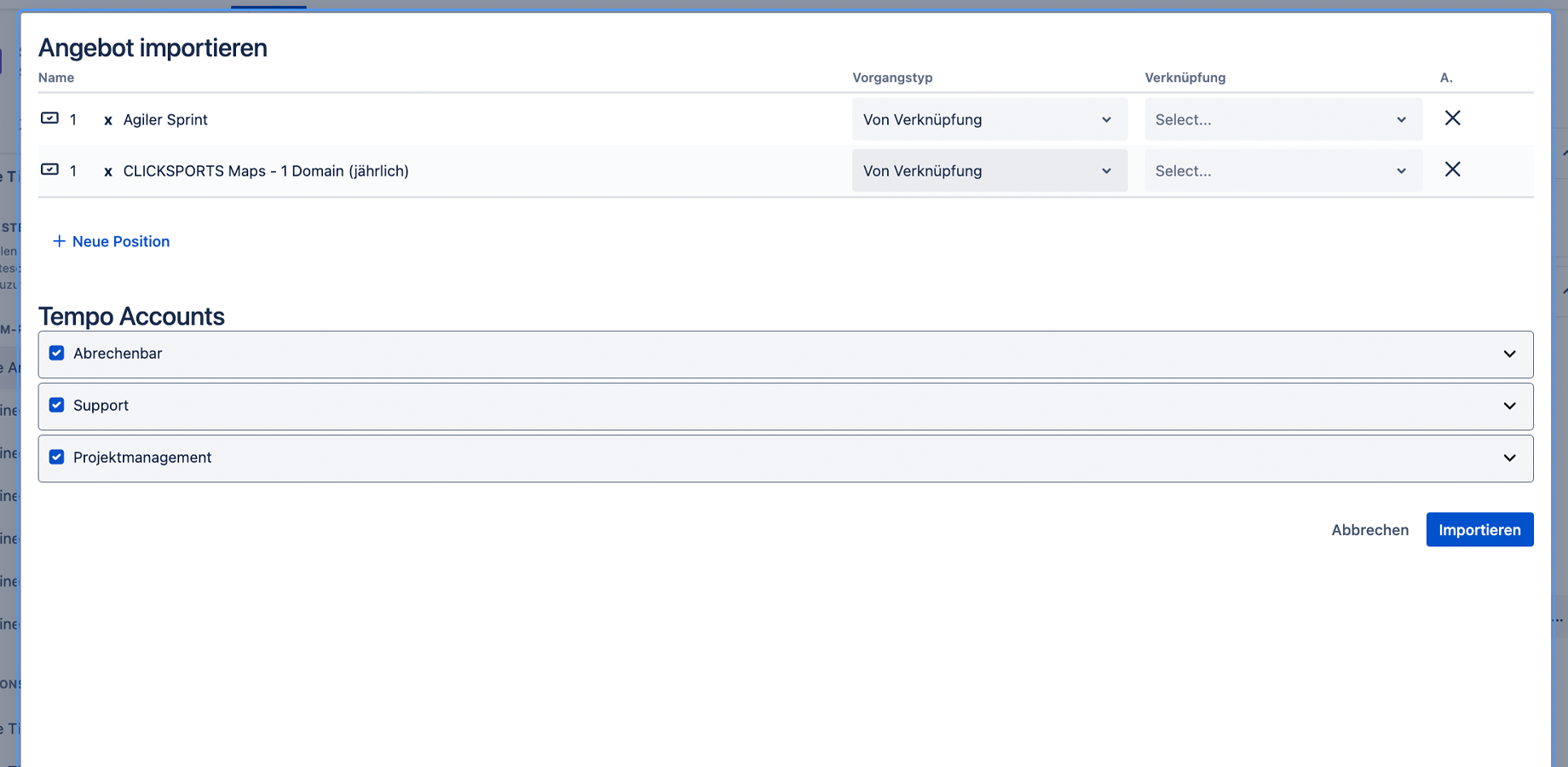The image size is (1568, 767).
Task: Uncheck the Support checkbox
Action: 57,405
